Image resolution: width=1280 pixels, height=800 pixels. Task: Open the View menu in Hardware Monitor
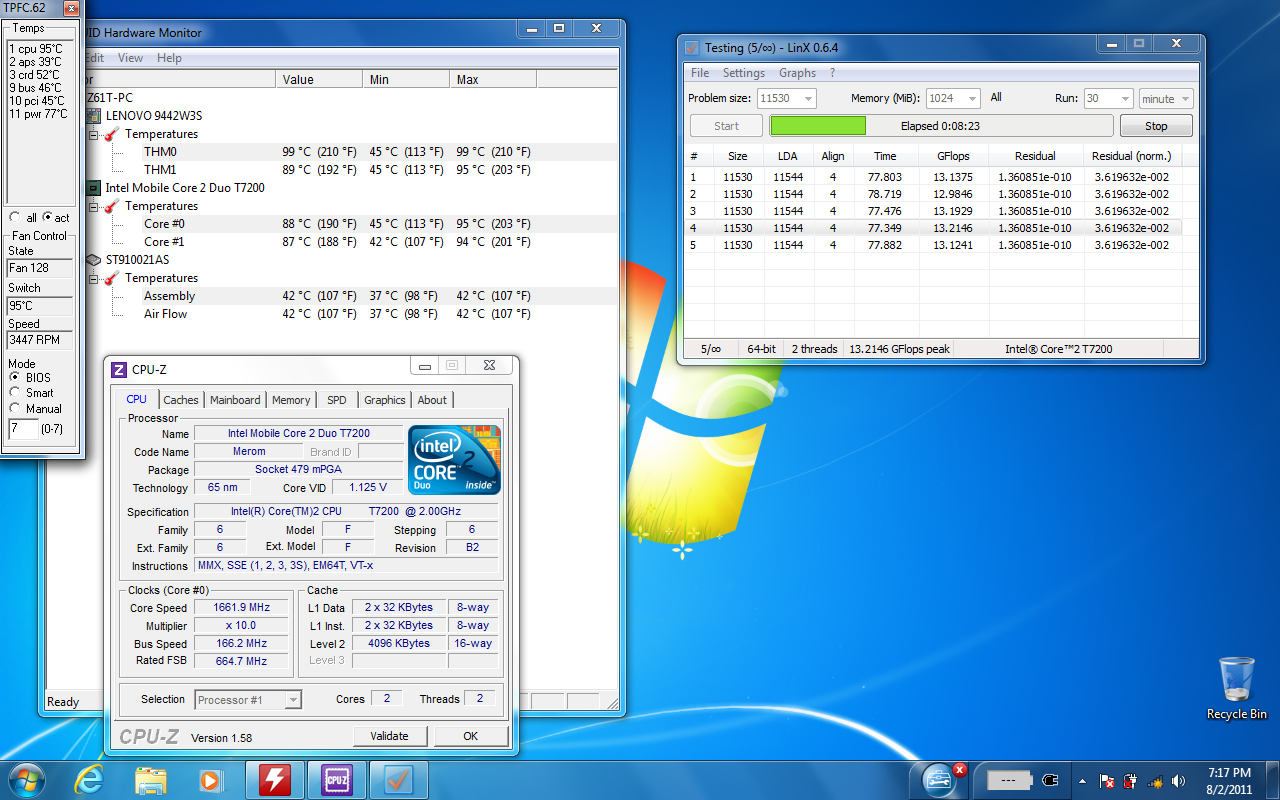(x=130, y=58)
